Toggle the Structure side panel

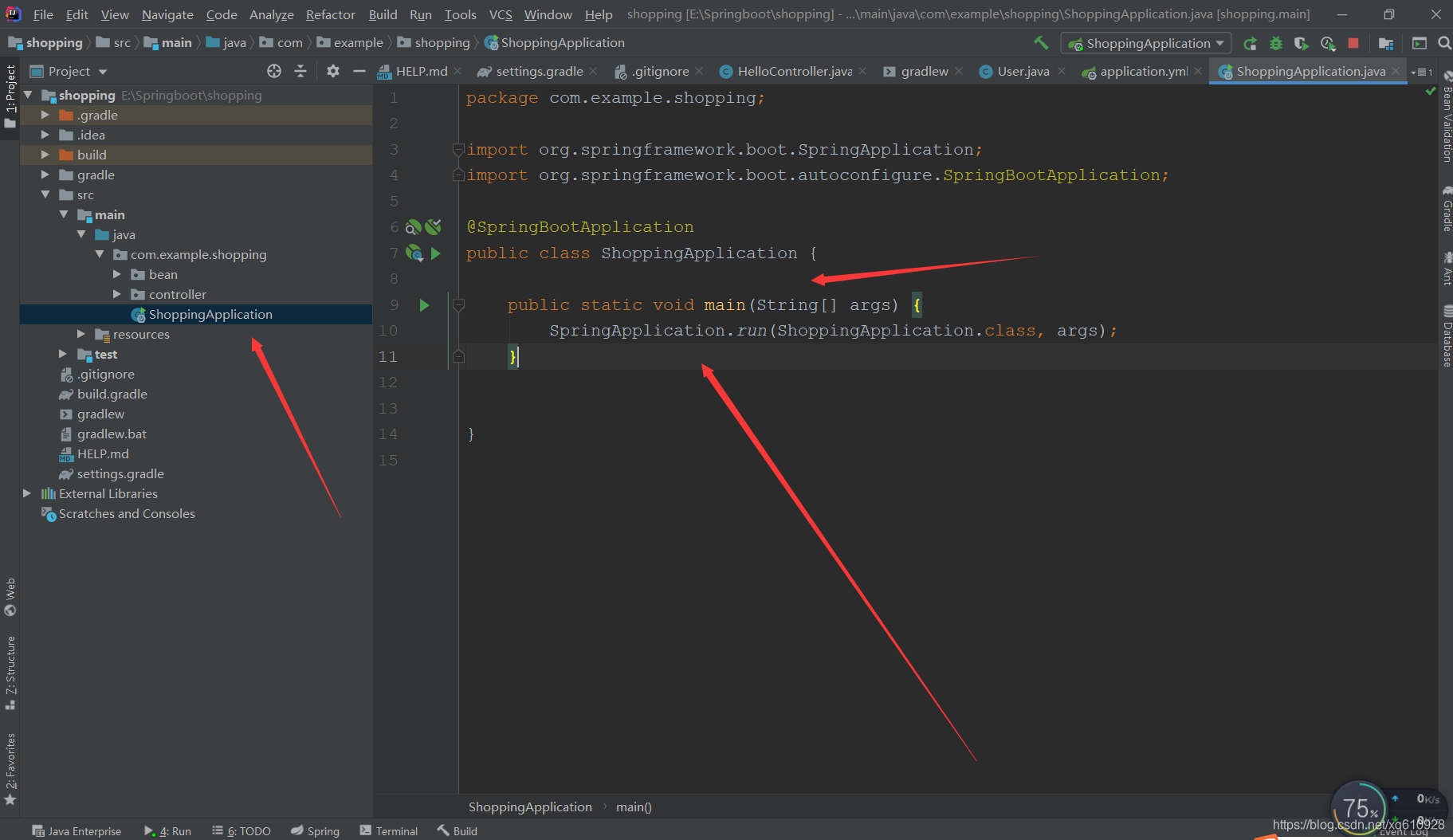point(10,673)
